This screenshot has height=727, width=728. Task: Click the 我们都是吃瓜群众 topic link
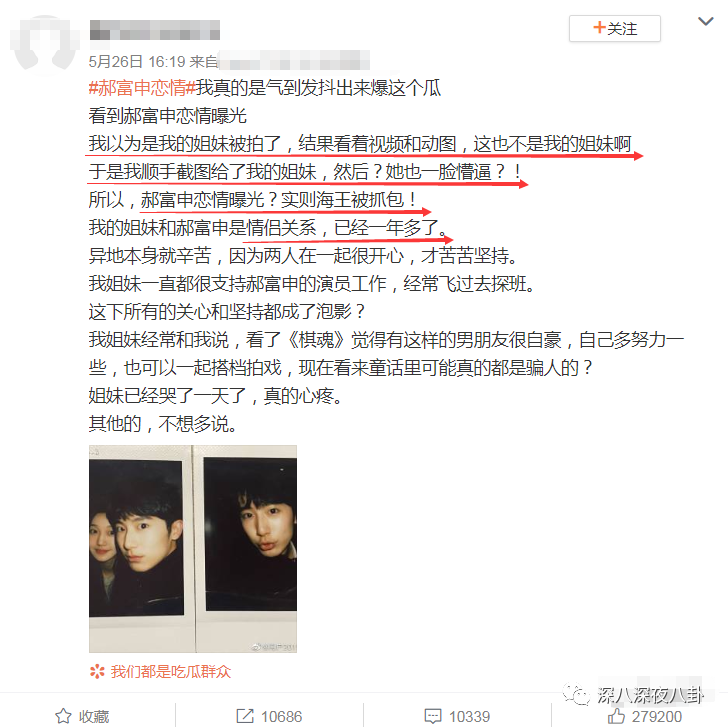(x=171, y=671)
